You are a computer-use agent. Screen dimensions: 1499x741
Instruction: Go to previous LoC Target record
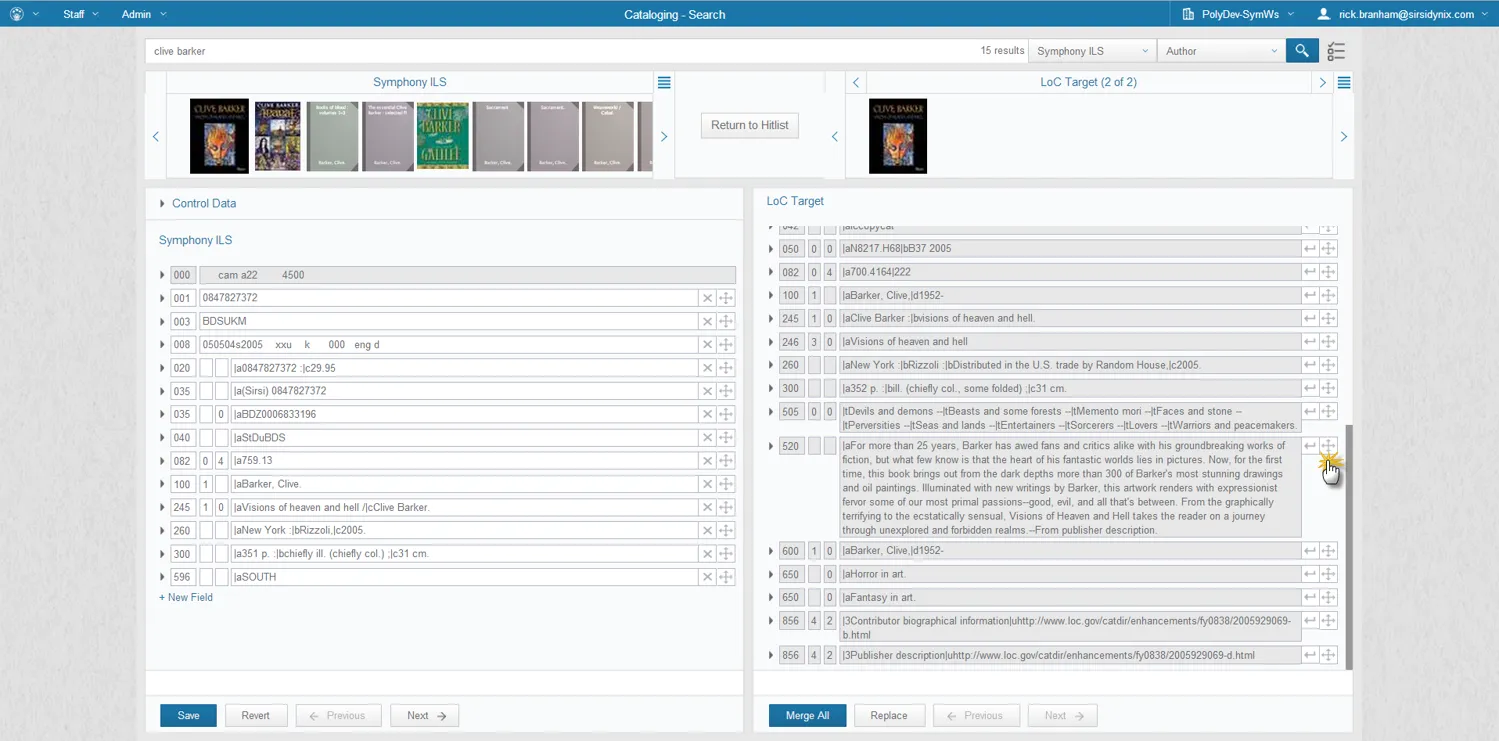[856, 82]
